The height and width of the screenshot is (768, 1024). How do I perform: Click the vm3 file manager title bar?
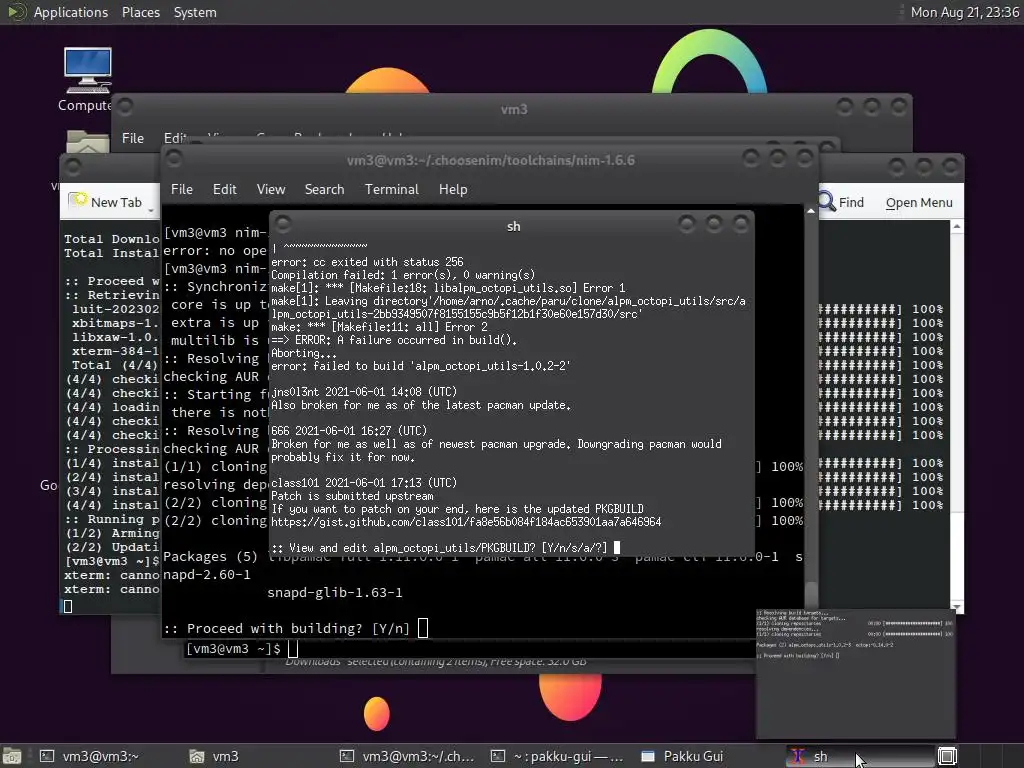(x=513, y=109)
